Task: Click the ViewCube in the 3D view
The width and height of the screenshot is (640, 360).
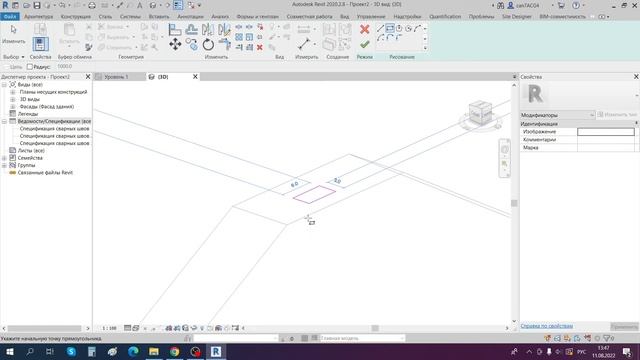Action: (480, 113)
